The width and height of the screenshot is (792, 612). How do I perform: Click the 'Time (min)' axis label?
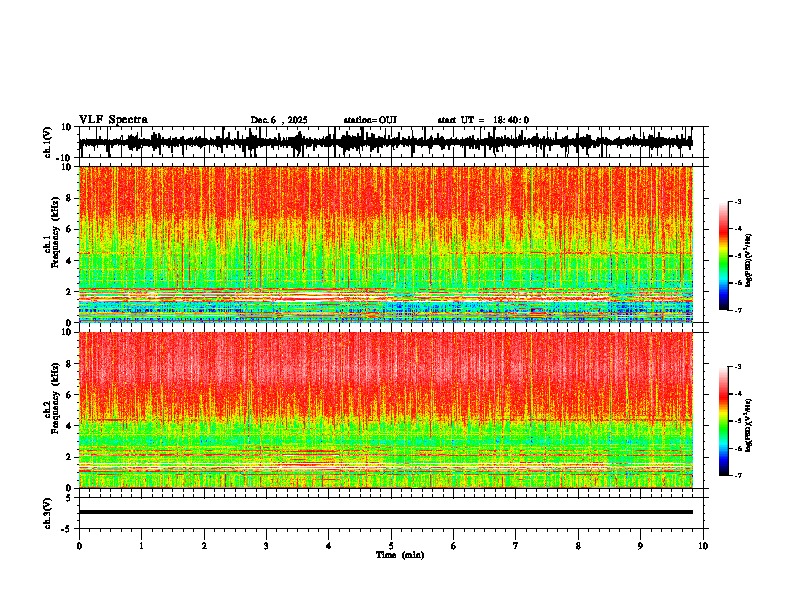click(x=400, y=555)
